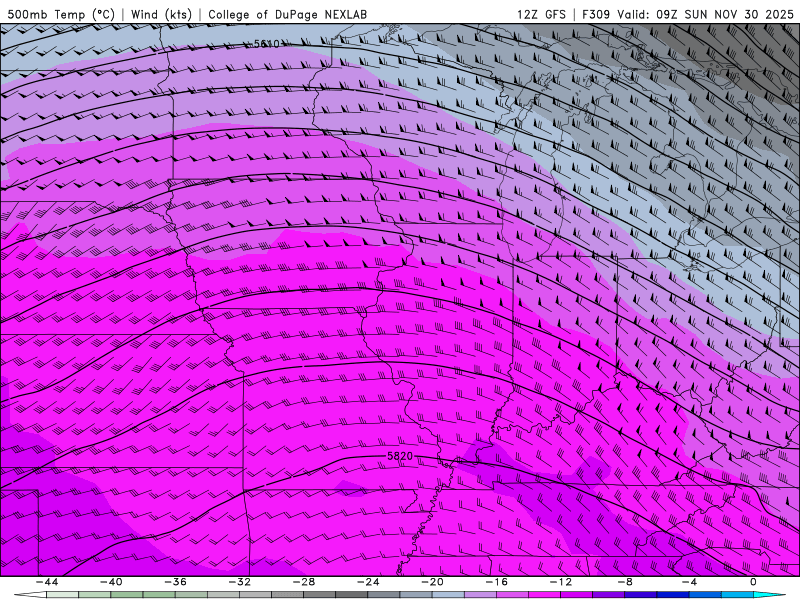Viewport: 800px width, 600px height.
Task: Click the "F309" forecast hour text
Action: click(x=596, y=14)
